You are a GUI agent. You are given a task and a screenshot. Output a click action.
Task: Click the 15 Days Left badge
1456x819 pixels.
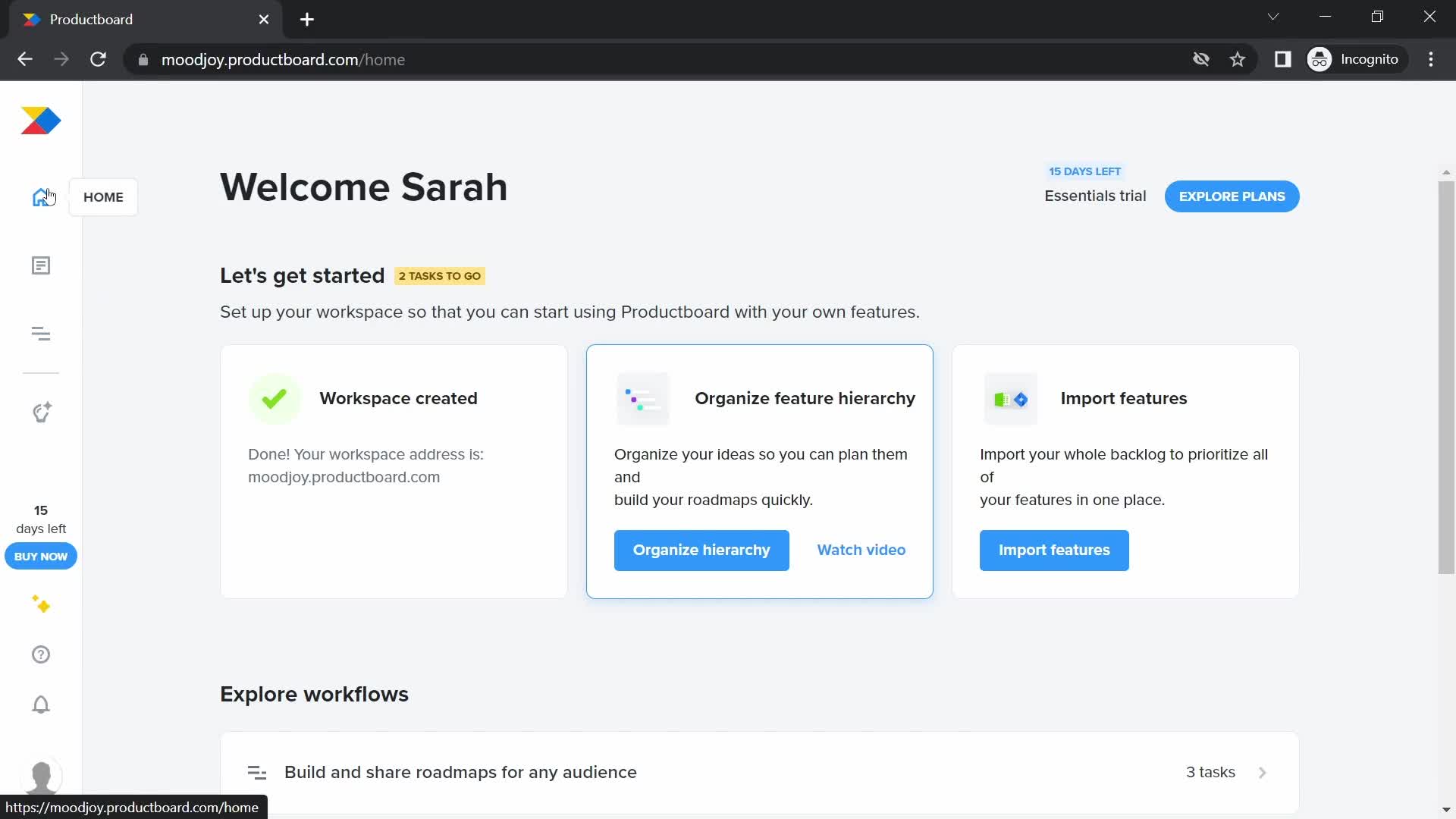[1084, 171]
